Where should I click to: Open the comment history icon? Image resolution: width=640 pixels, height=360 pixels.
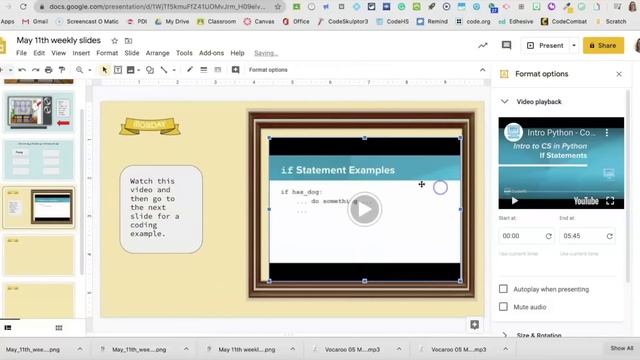[507, 45]
